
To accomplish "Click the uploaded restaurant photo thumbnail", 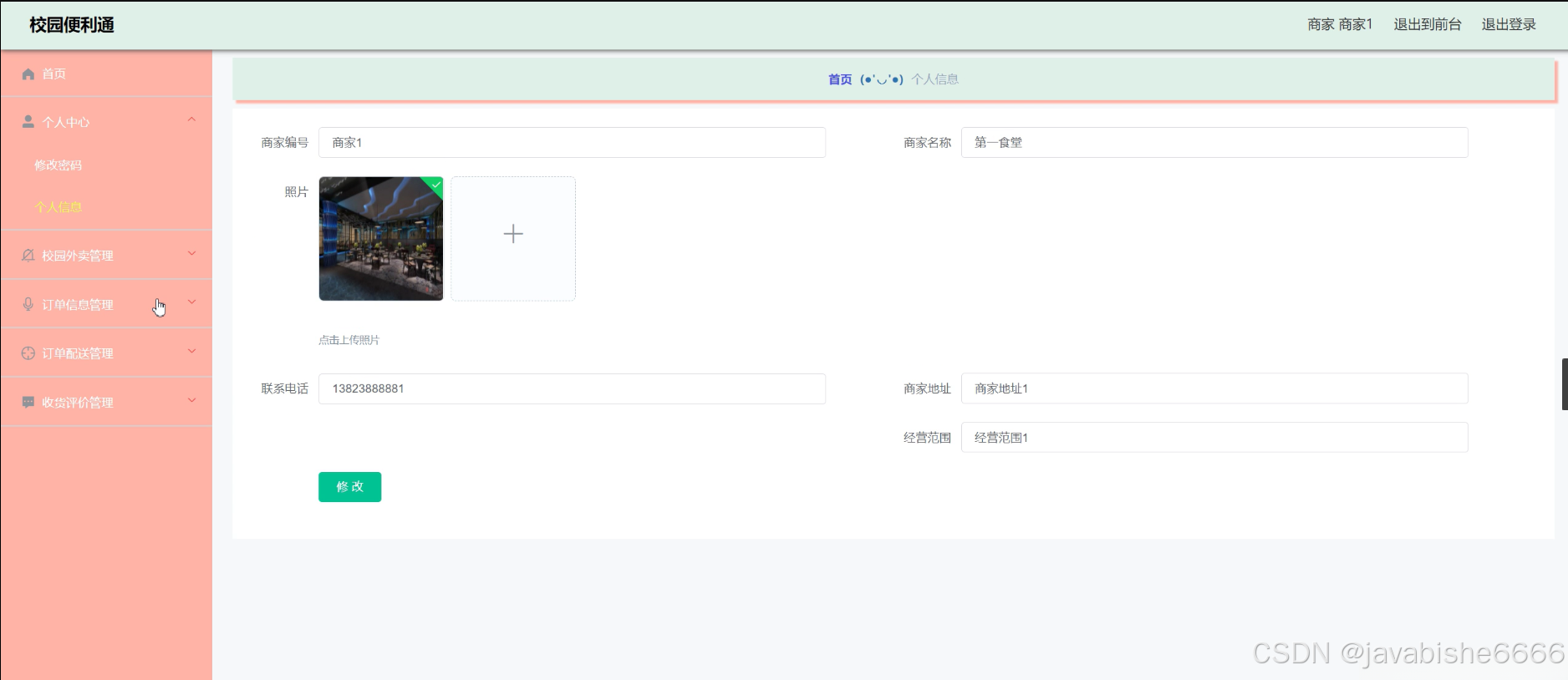I will pos(381,239).
